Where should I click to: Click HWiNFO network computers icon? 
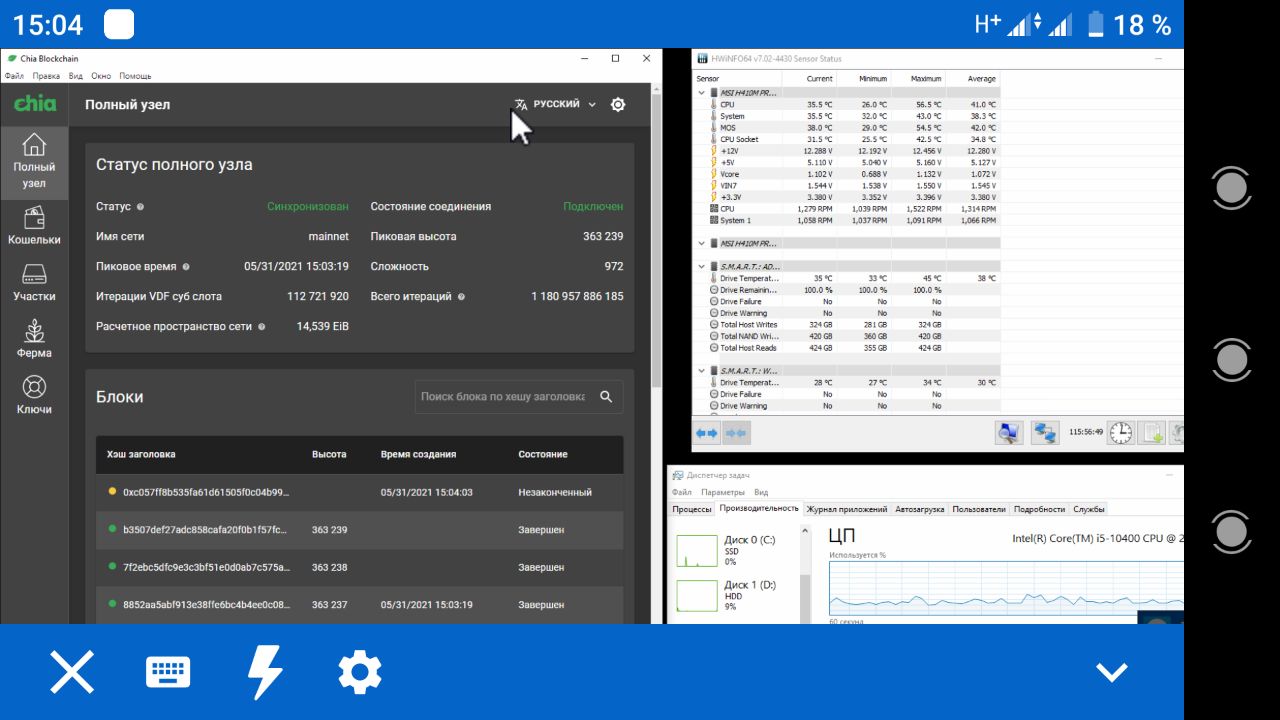click(x=1046, y=432)
